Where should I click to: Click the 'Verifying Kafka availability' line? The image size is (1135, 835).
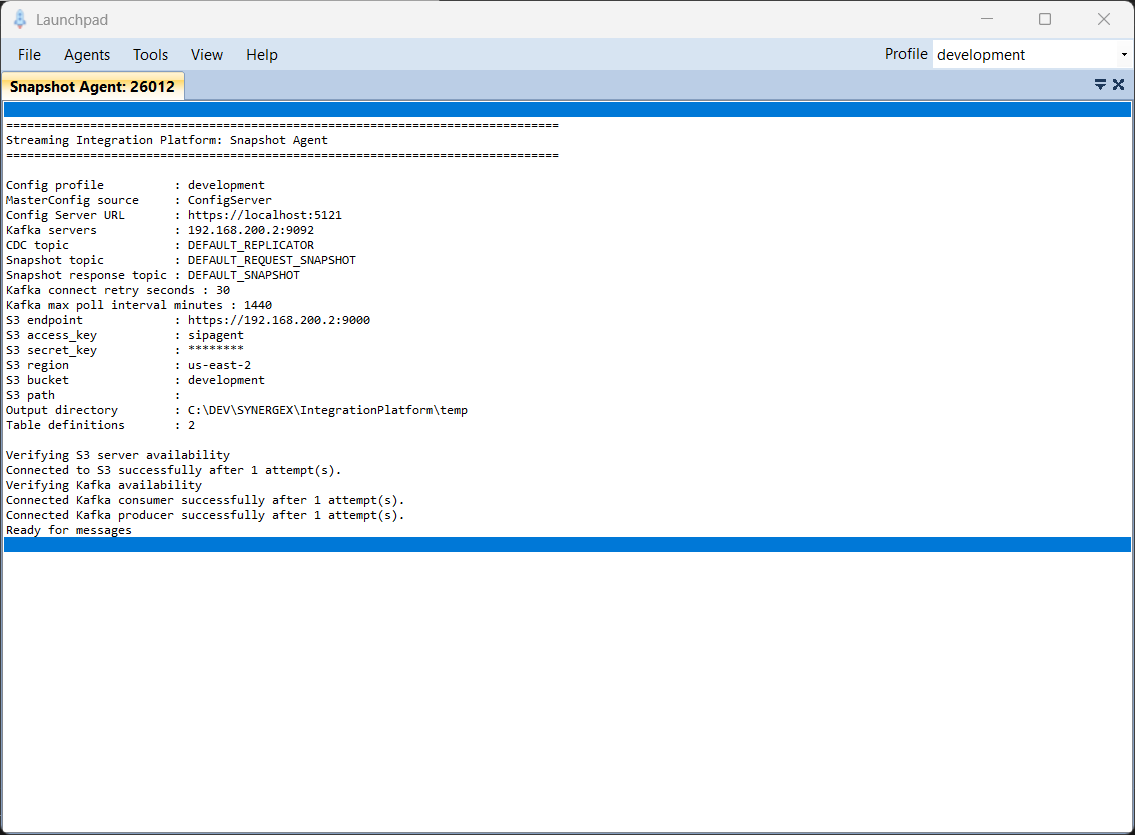104,486
